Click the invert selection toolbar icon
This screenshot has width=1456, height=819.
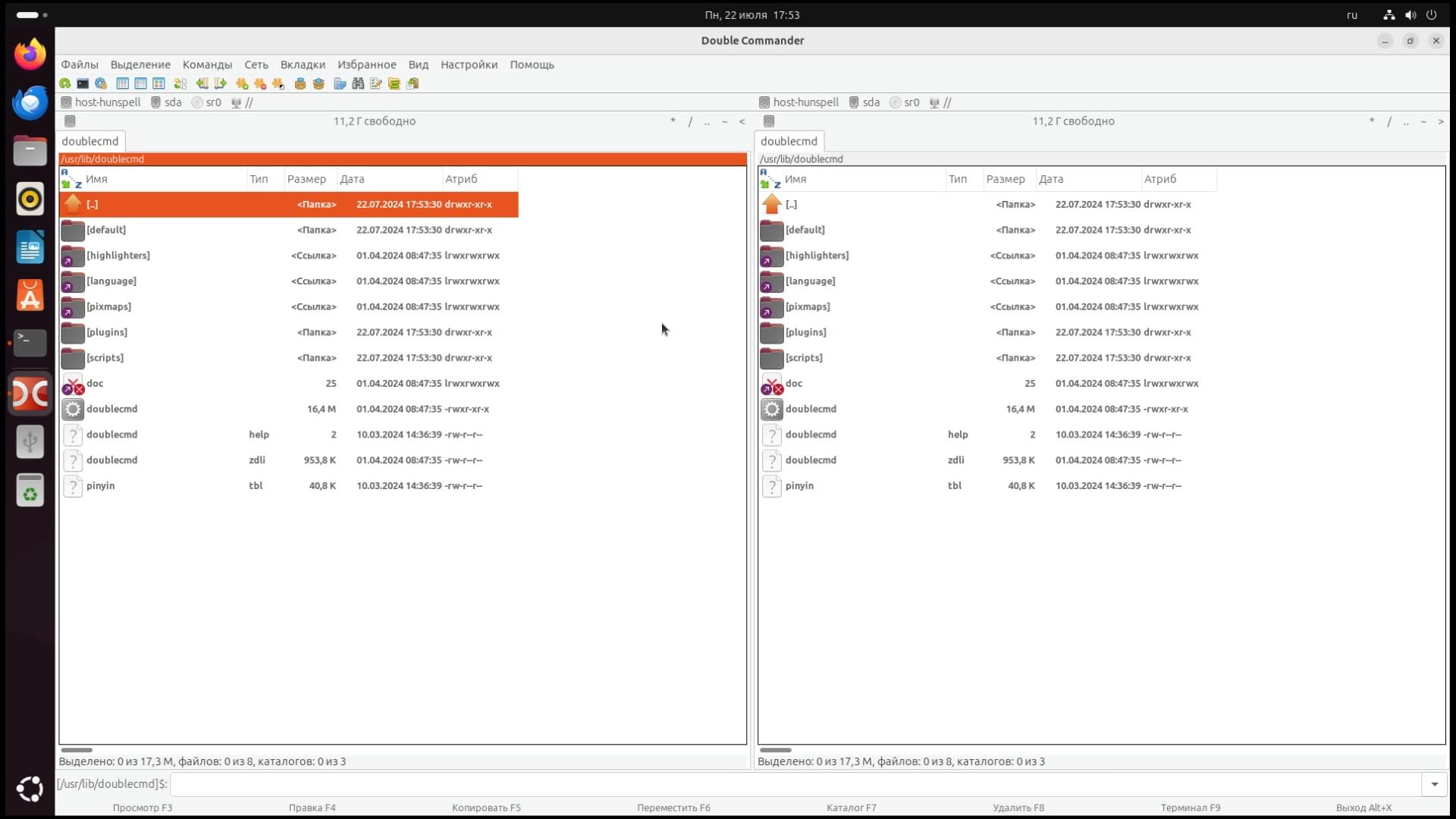coord(278,83)
